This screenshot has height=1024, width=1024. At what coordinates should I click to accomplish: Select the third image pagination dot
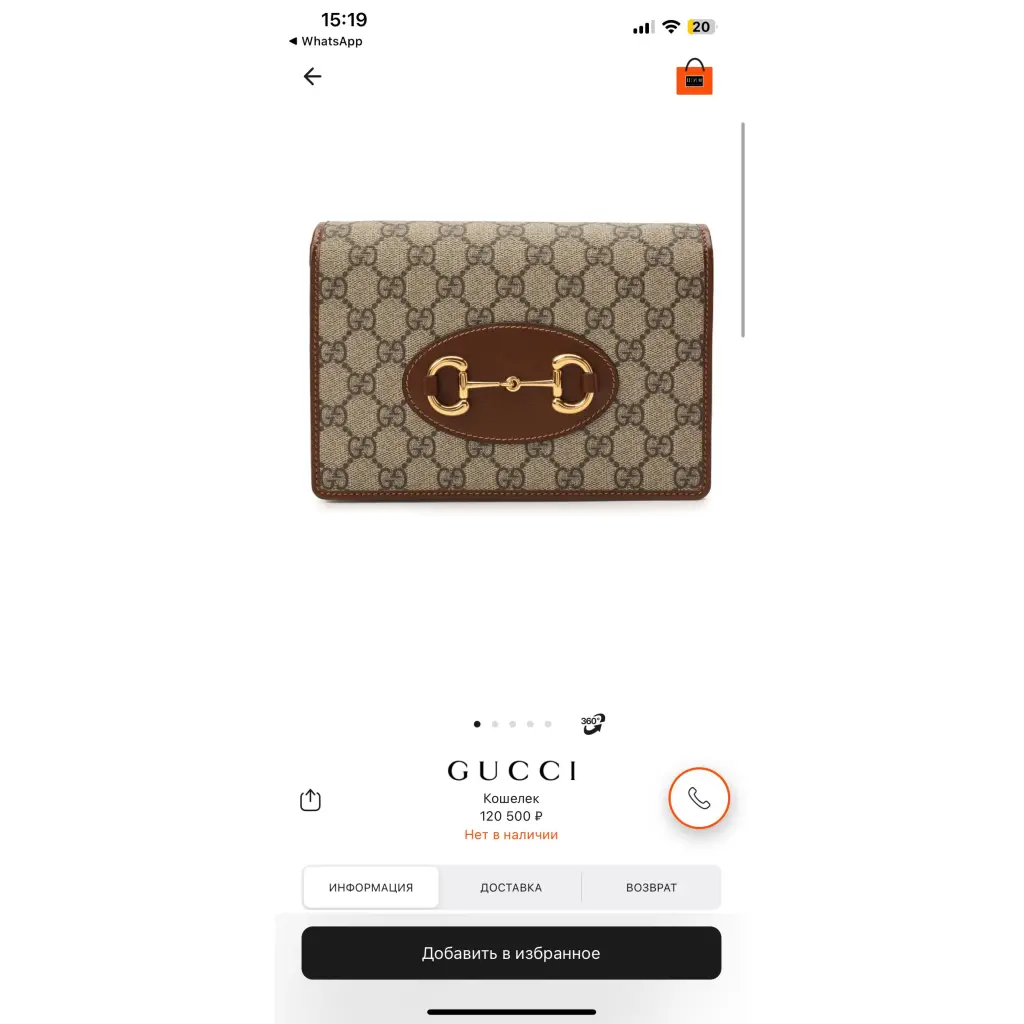pyautogui.click(x=513, y=724)
